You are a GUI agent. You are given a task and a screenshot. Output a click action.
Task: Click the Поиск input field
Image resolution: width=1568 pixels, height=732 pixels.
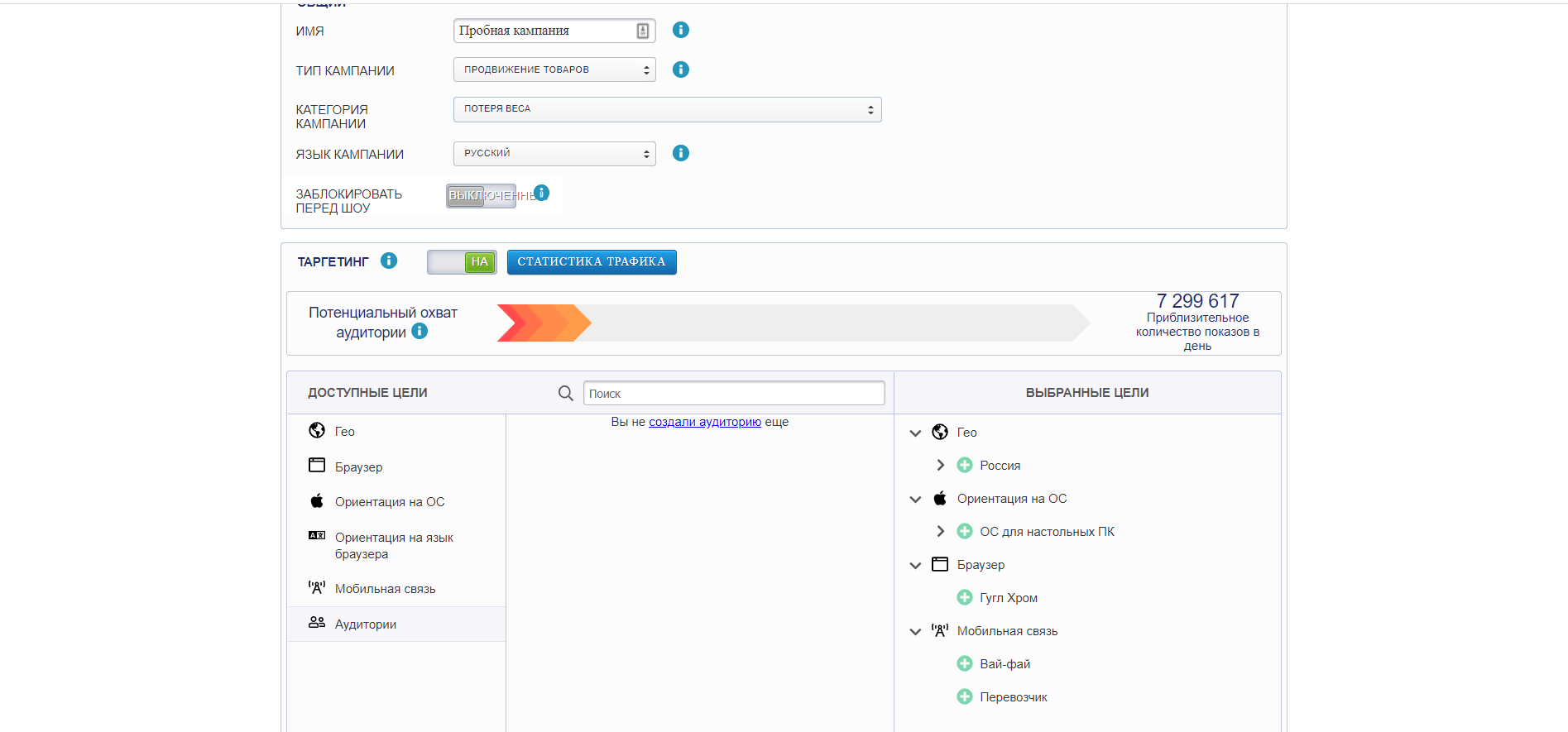[733, 393]
